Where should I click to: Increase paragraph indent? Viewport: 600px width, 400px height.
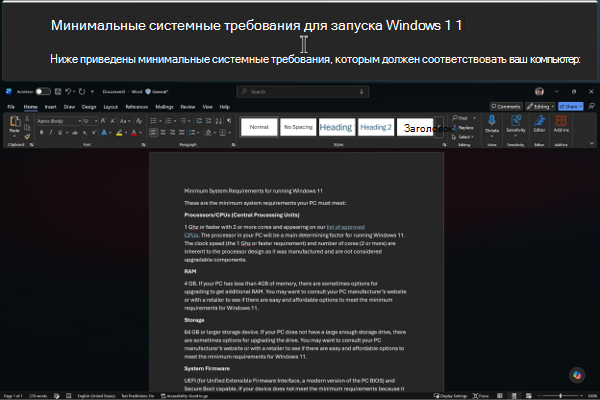tap(209, 121)
